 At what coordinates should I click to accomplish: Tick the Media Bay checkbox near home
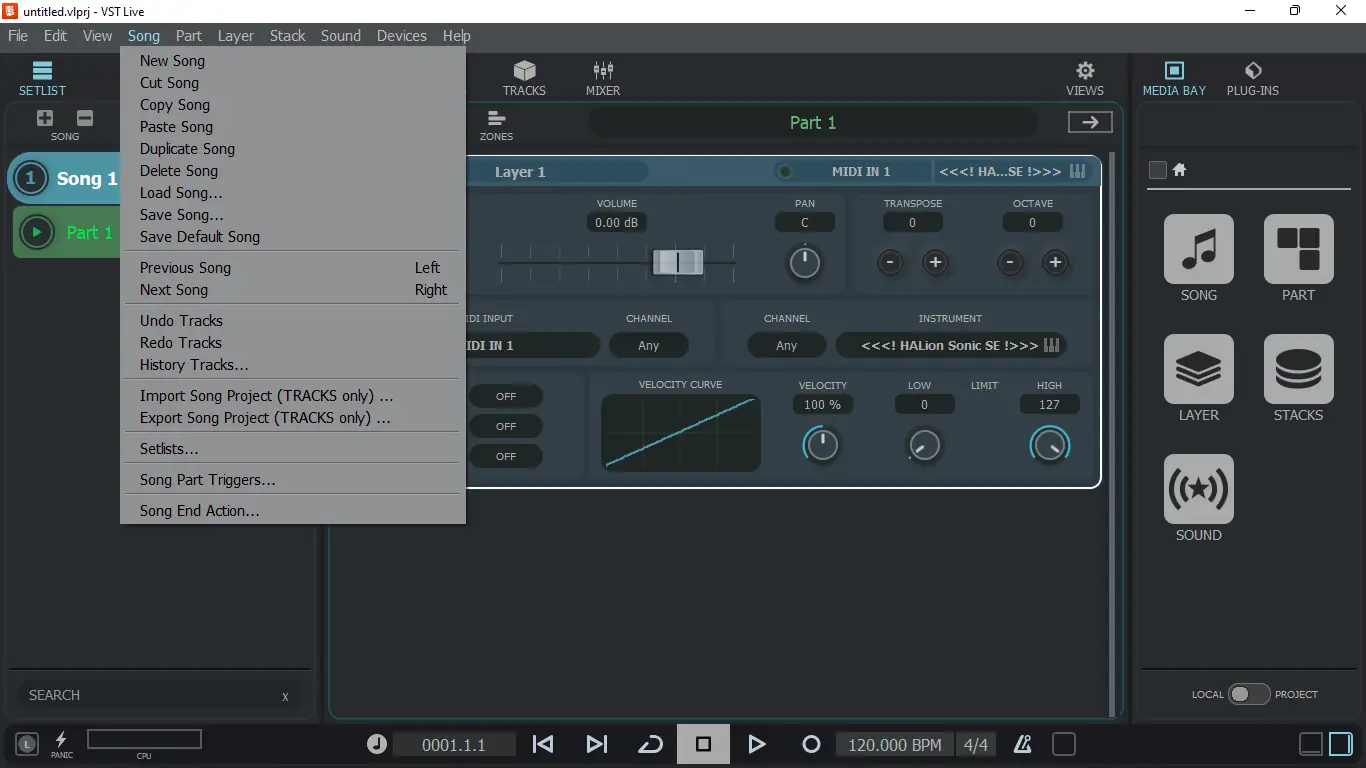tap(1158, 170)
